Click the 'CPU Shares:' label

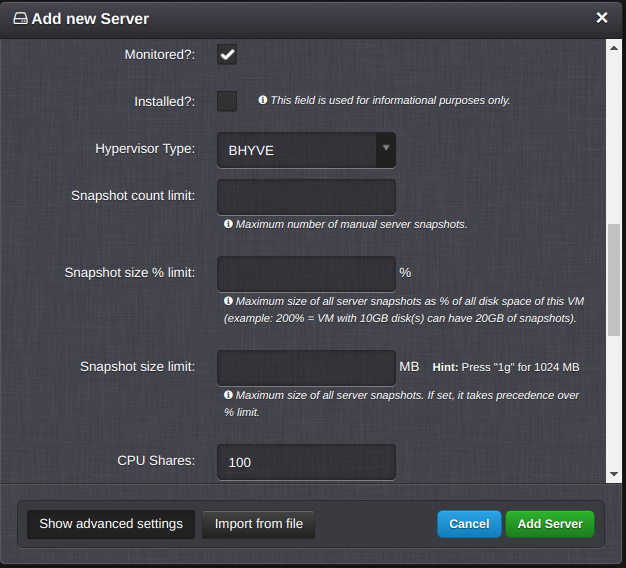(x=156, y=461)
